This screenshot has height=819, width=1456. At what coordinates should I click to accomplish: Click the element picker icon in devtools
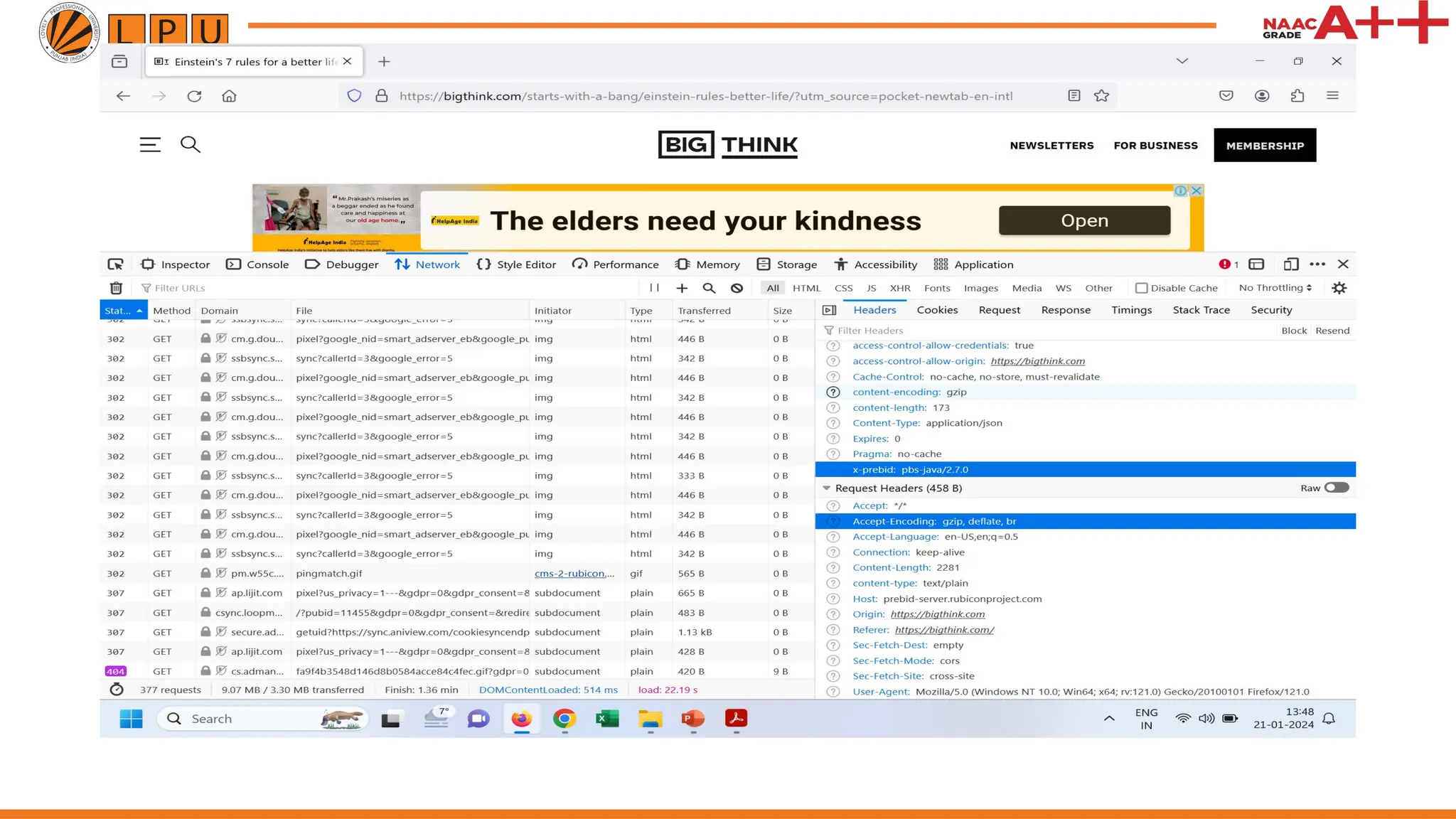[115, 264]
